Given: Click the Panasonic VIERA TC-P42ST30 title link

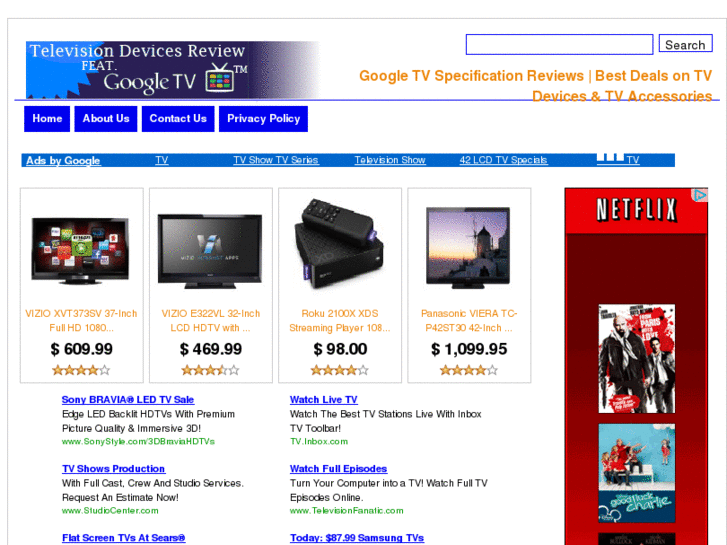Looking at the screenshot, I should (469, 321).
